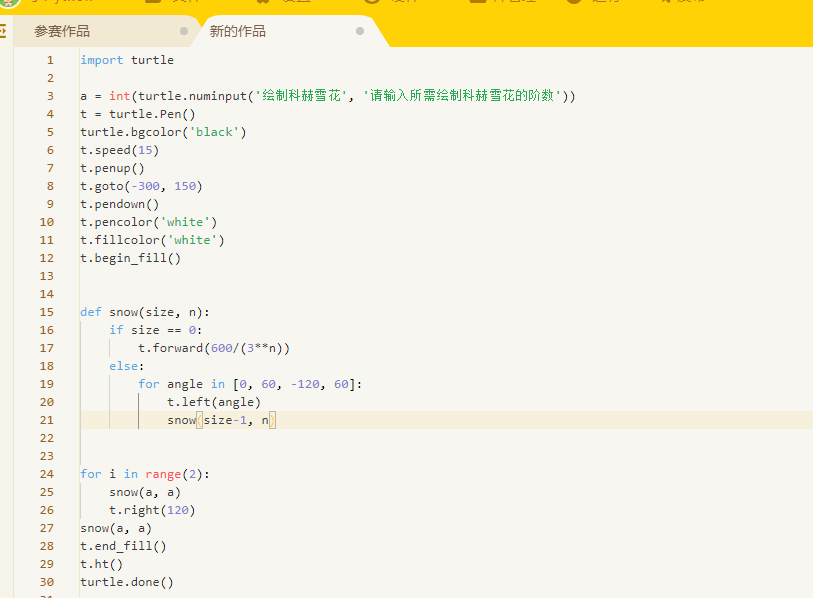Click the 'snow(a, a)' line inside the loop
This screenshot has height=598, width=813.
tap(145, 492)
